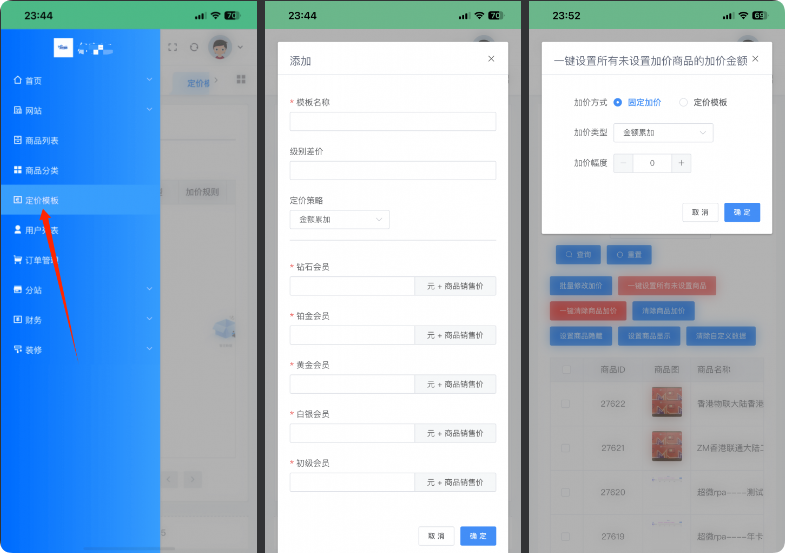Select the 定价模板 radio option
The height and width of the screenshot is (553, 785).
684,102
